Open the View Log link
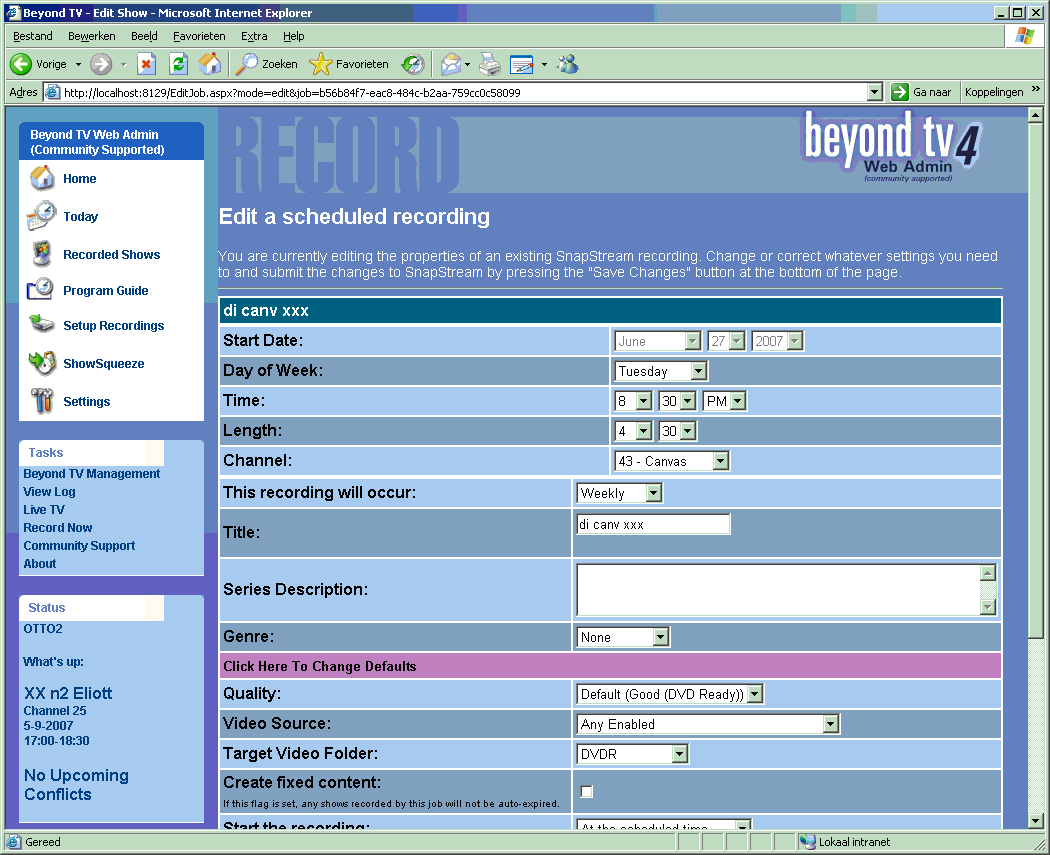This screenshot has width=1050, height=855. pos(50,491)
